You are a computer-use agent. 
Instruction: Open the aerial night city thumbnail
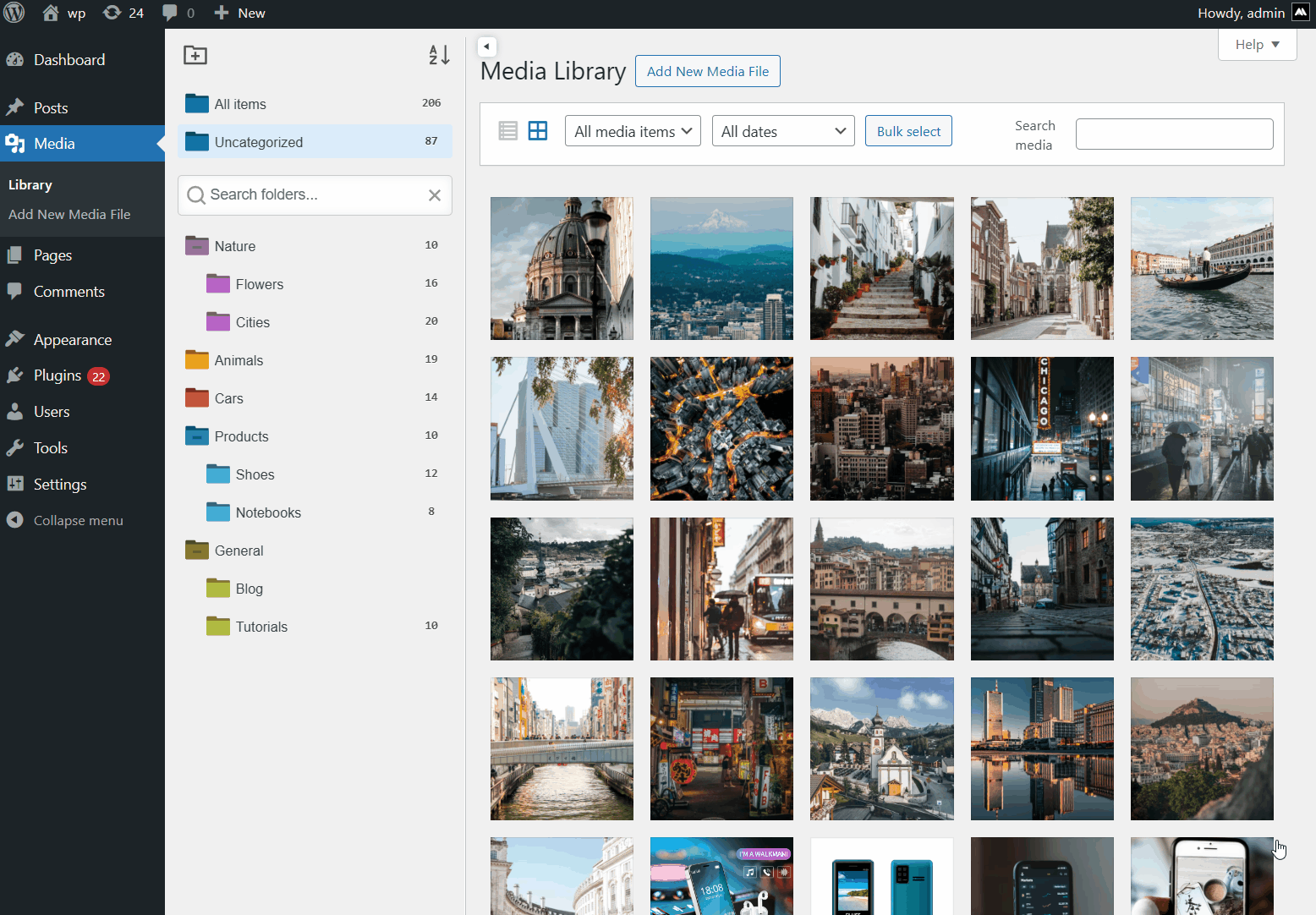721,429
